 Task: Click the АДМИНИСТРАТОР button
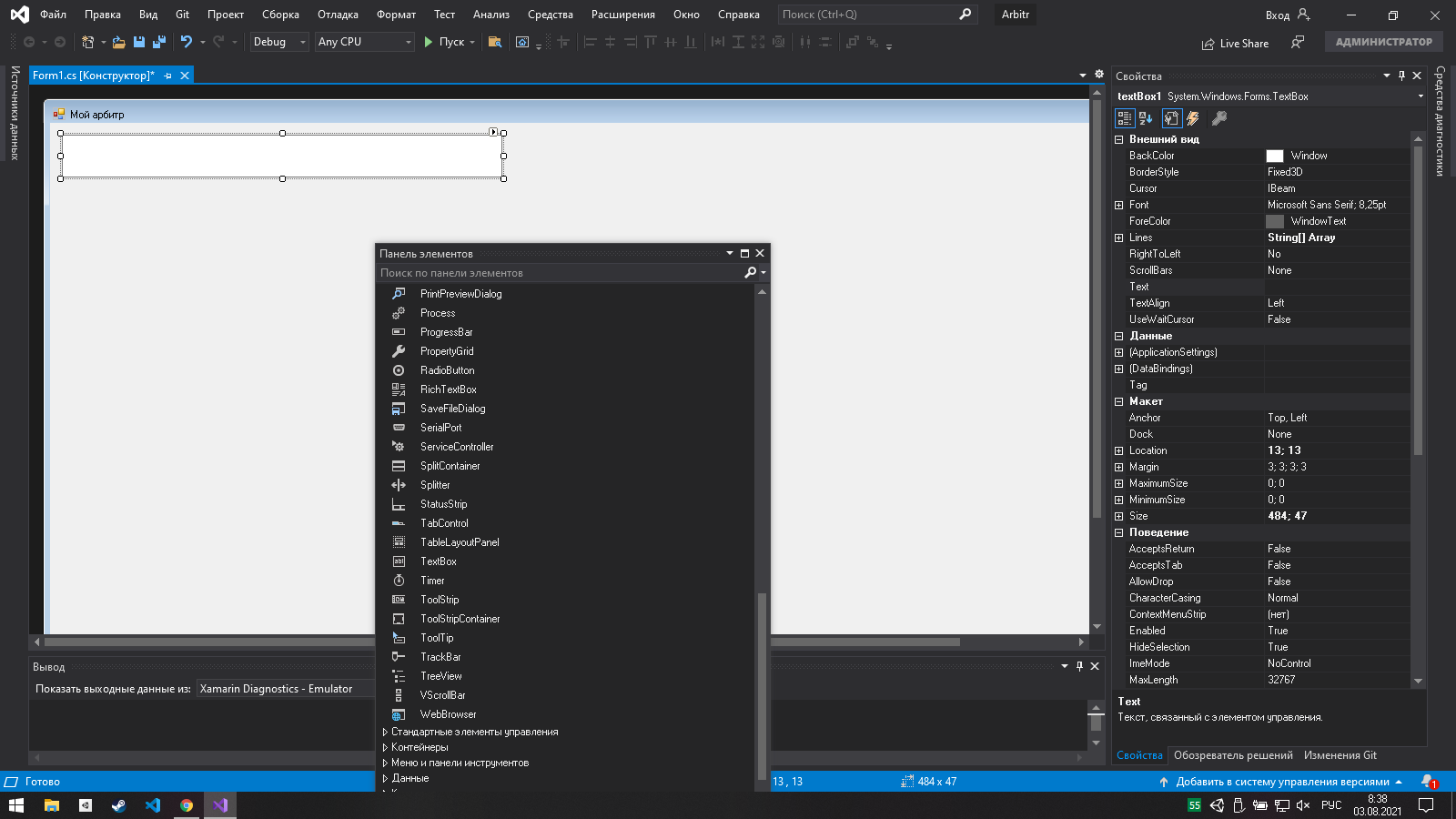click(1384, 42)
